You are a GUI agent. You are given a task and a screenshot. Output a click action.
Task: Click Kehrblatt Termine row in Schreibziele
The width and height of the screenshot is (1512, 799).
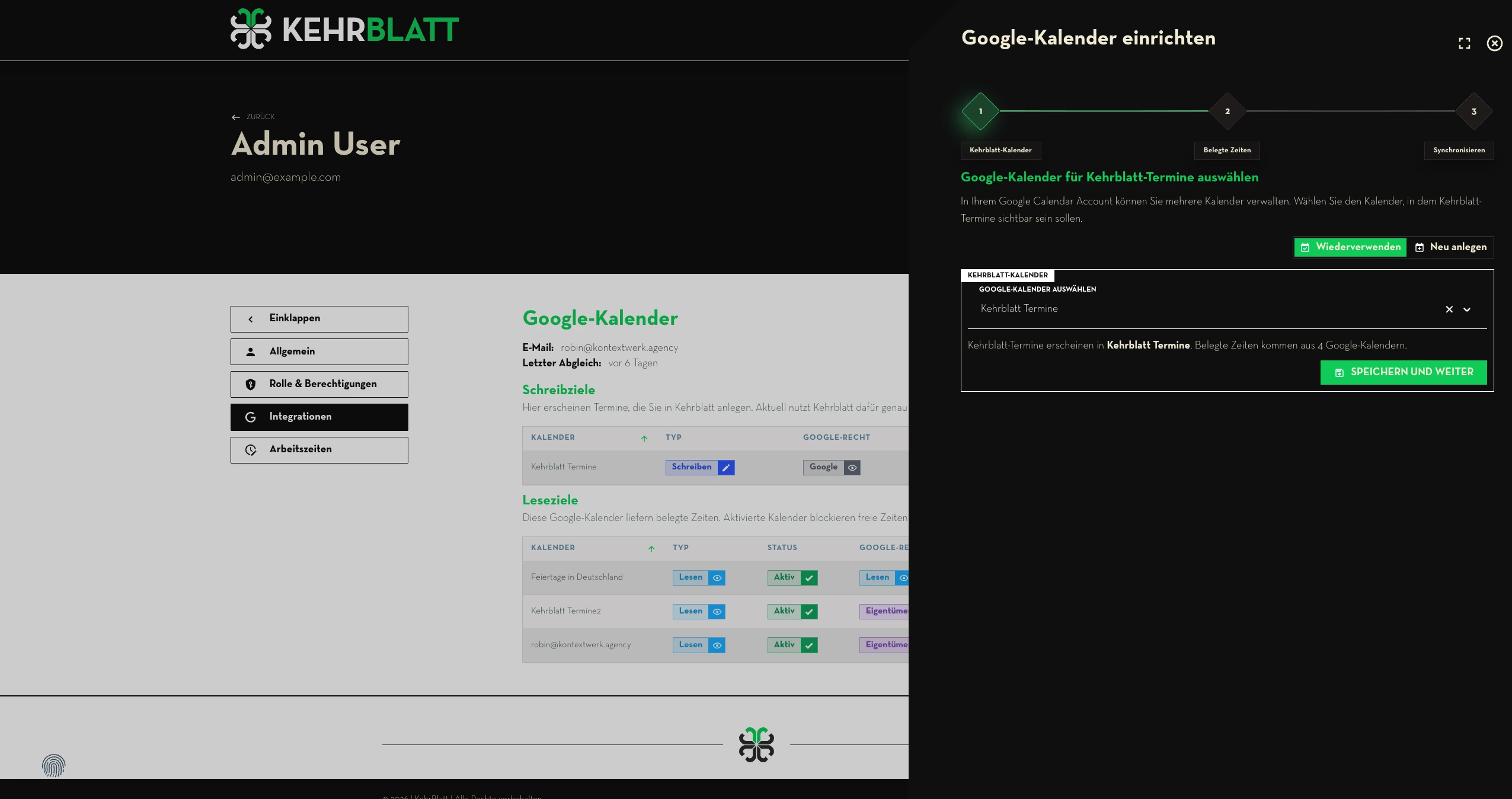[715, 468]
